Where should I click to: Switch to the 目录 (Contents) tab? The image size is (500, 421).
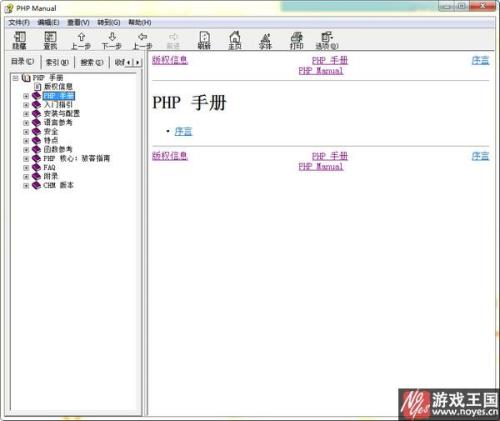(x=23, y=62)
